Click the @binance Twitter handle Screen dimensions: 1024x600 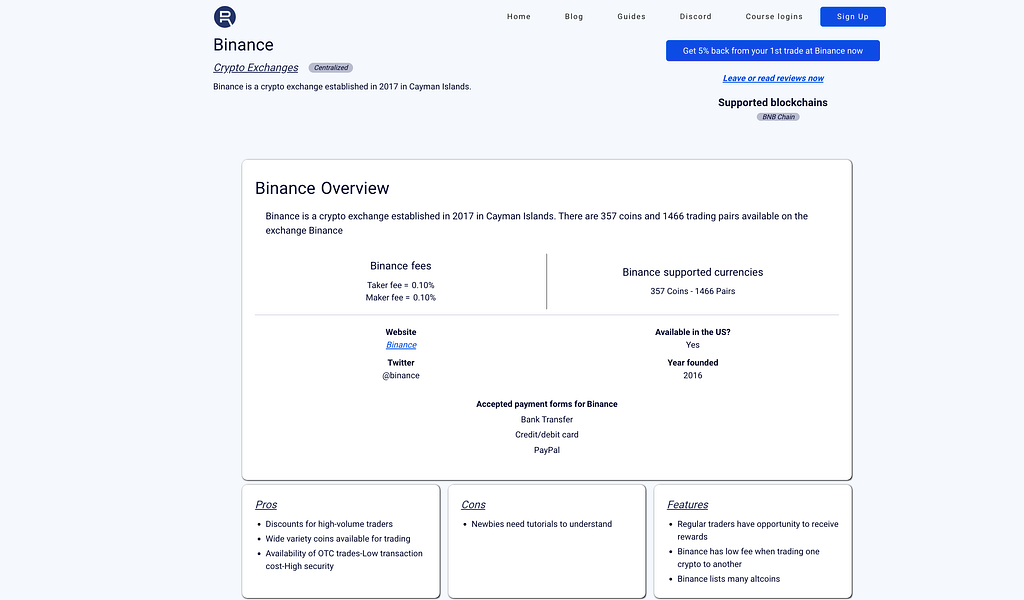[401, 375]
